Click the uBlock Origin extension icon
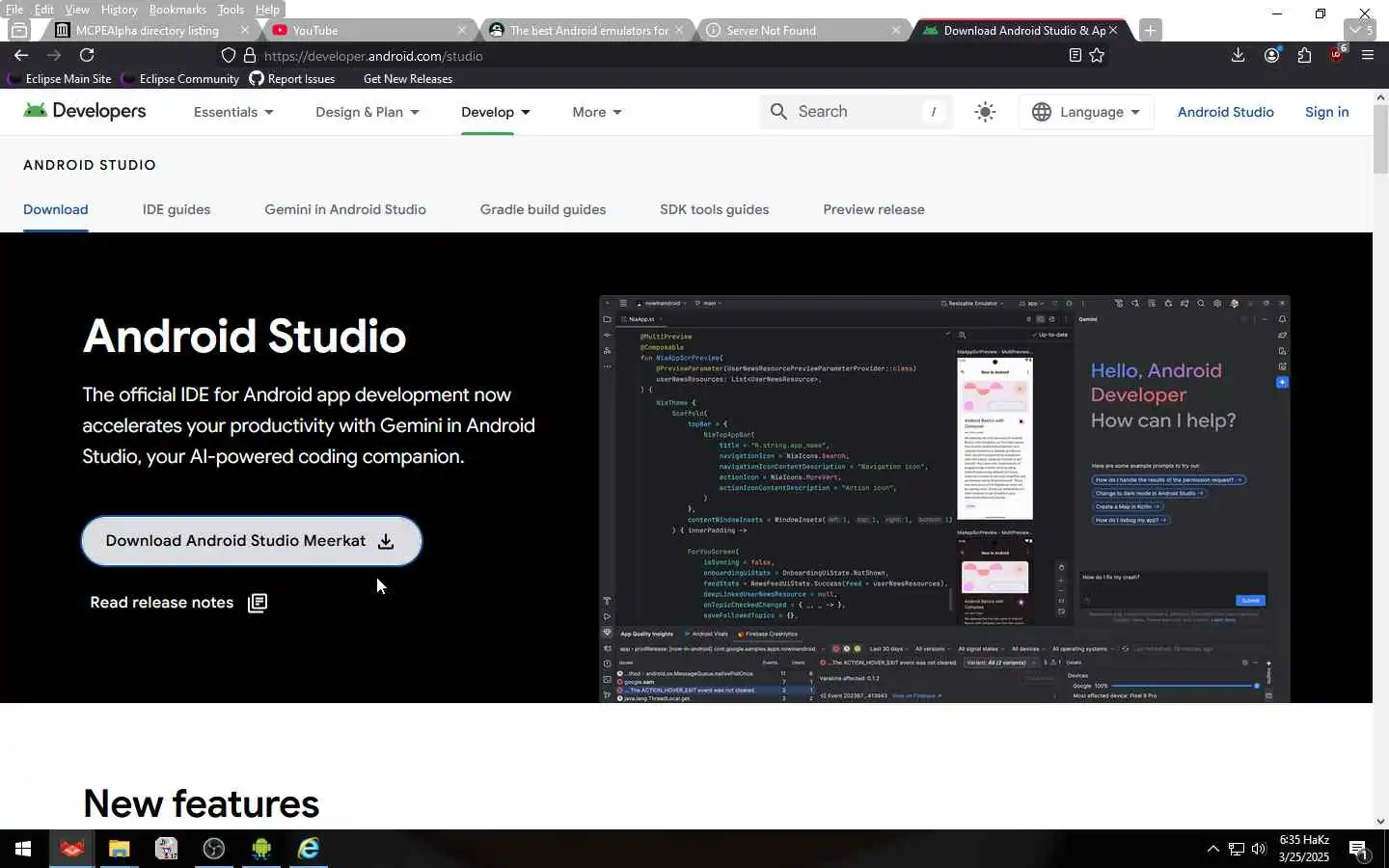The height and width of the screenshot is (868, 1389). [1336, 55]
